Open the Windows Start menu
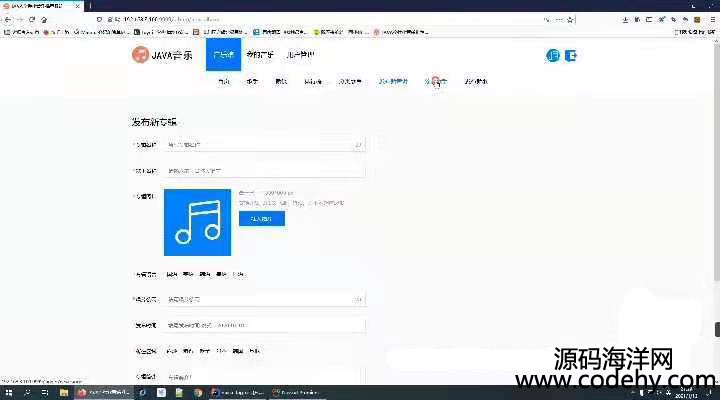 [8, 393]
